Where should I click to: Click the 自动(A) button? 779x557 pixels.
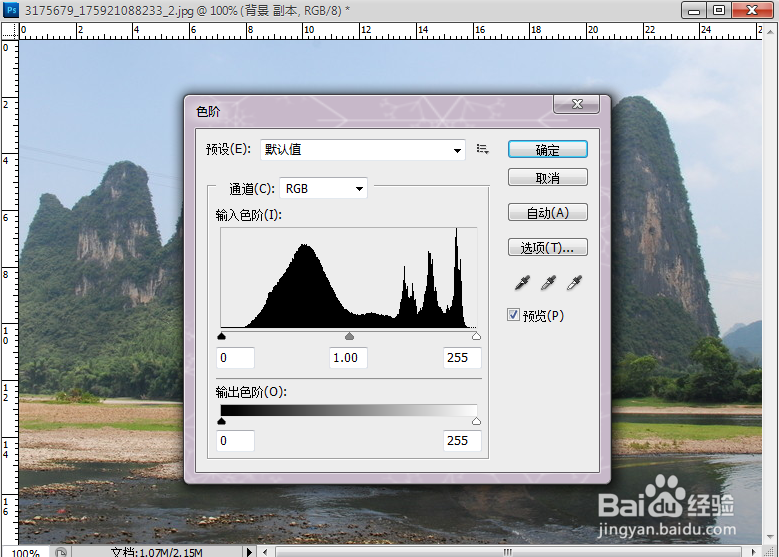pos(547,213)
